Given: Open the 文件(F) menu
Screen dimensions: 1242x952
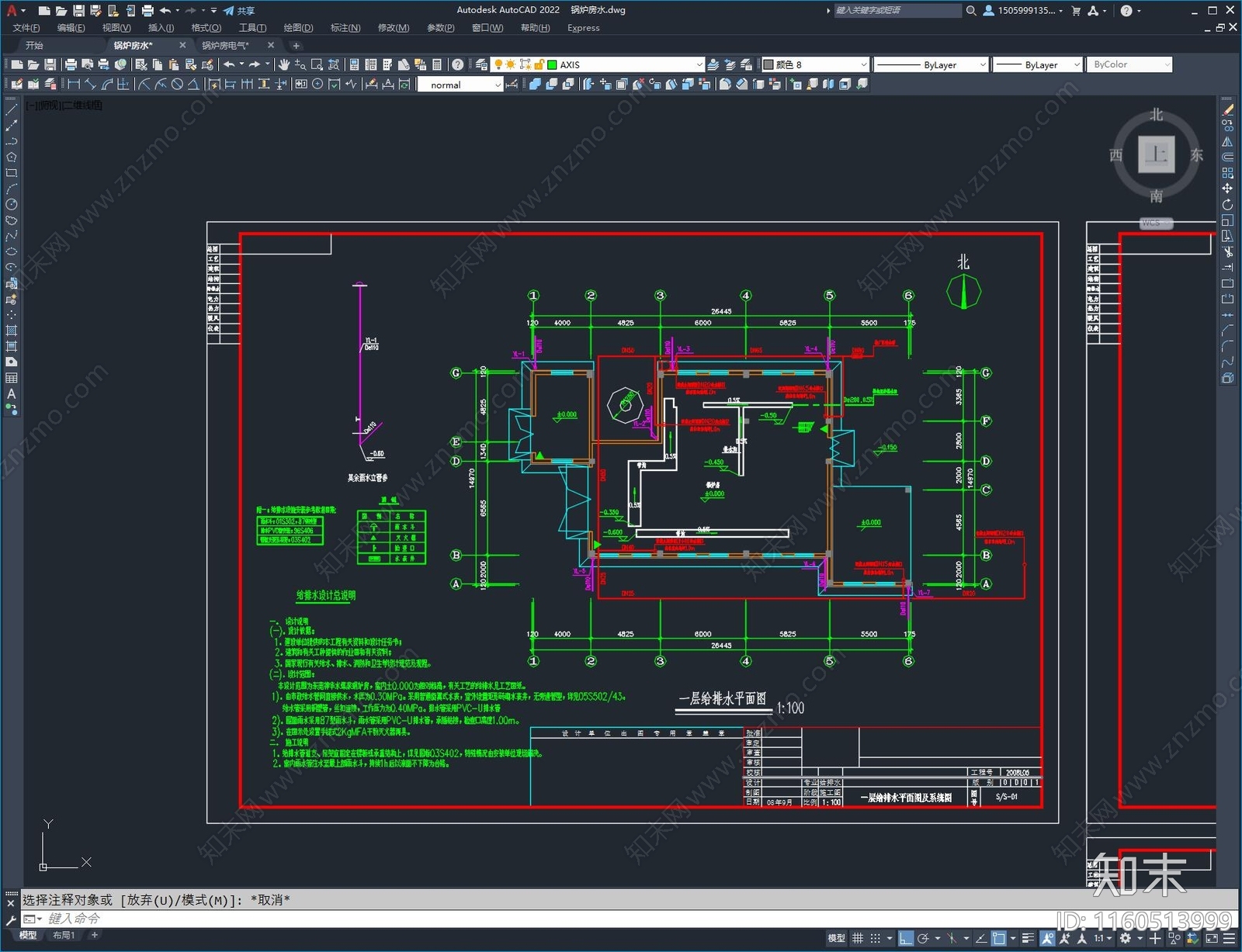Looking at the screenshot, I should tap(26, 28).
